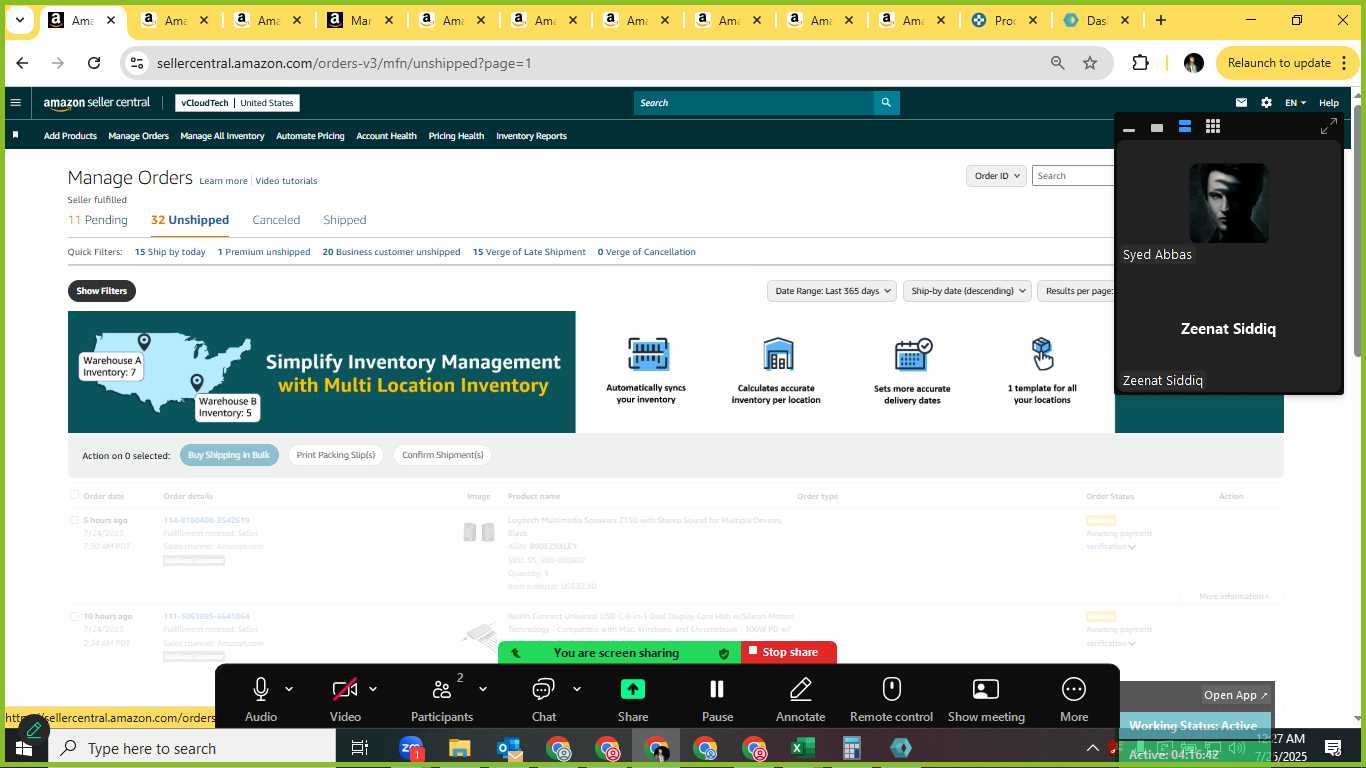Click Syed Abbas video thumbnail
1366x768 pixels.
pyautogui.click(x=1229, y=203)
